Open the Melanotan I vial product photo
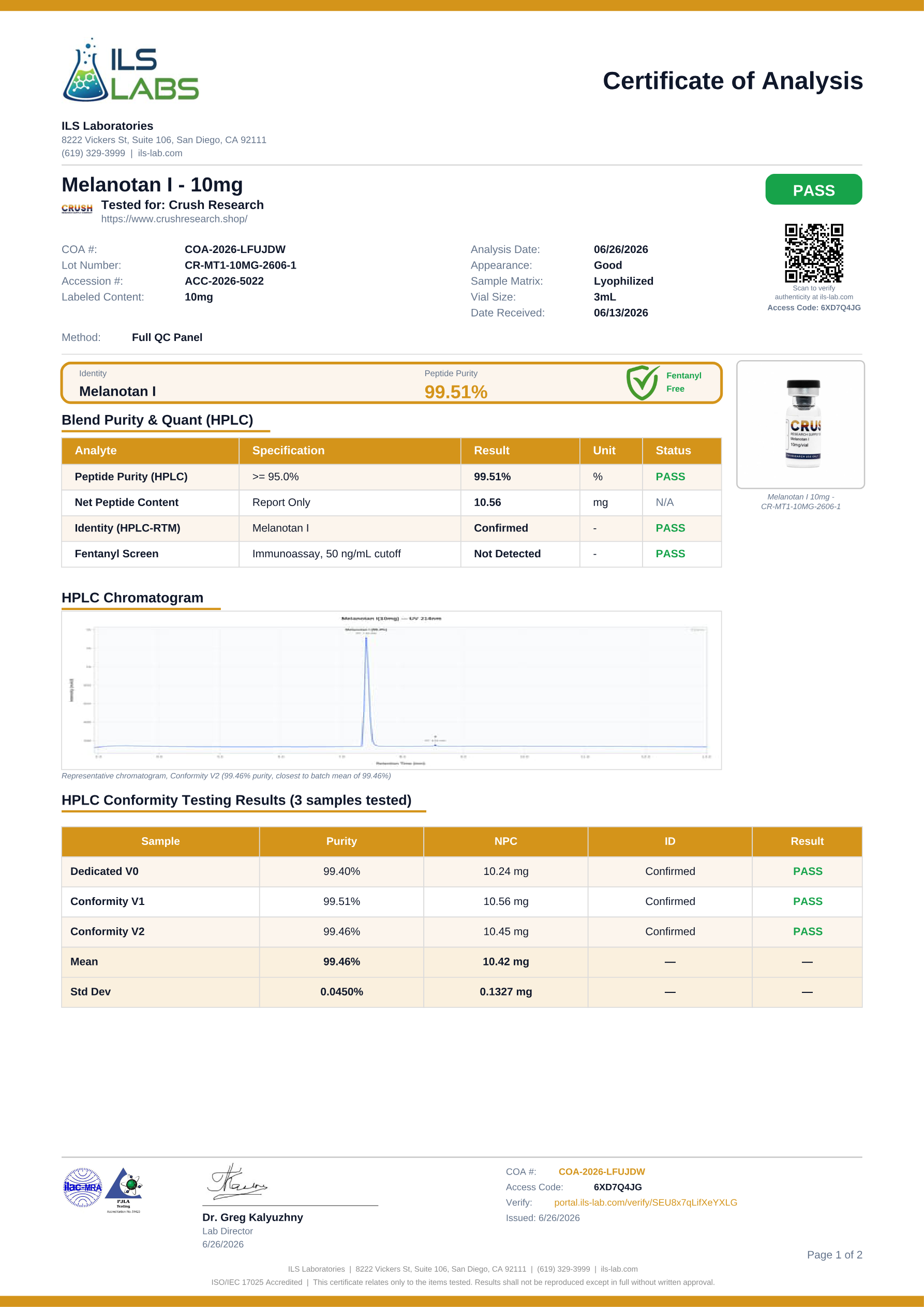Image resolution: width=924 pixels, height=1307 pixels. coord(800,424)
